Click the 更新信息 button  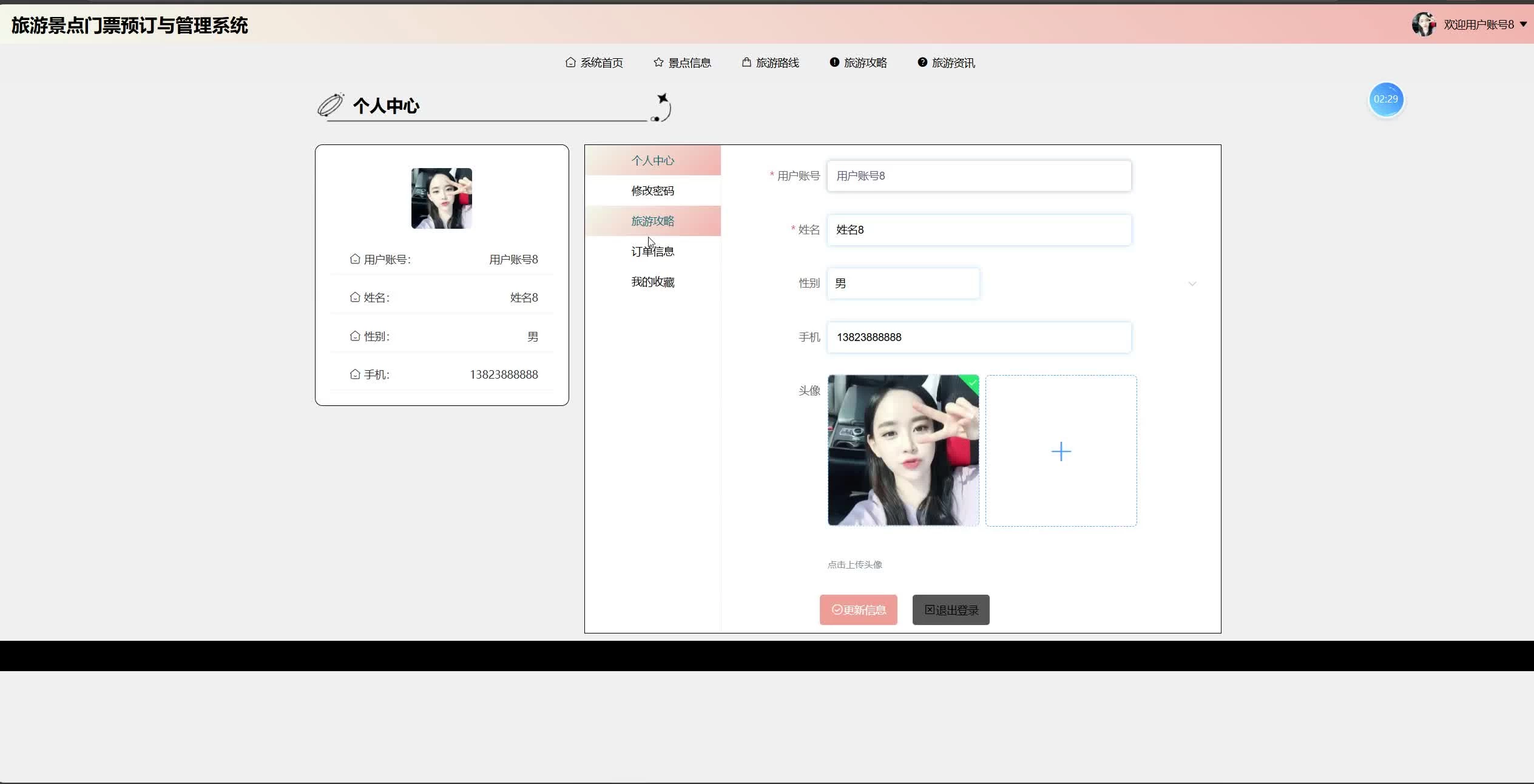858,610
